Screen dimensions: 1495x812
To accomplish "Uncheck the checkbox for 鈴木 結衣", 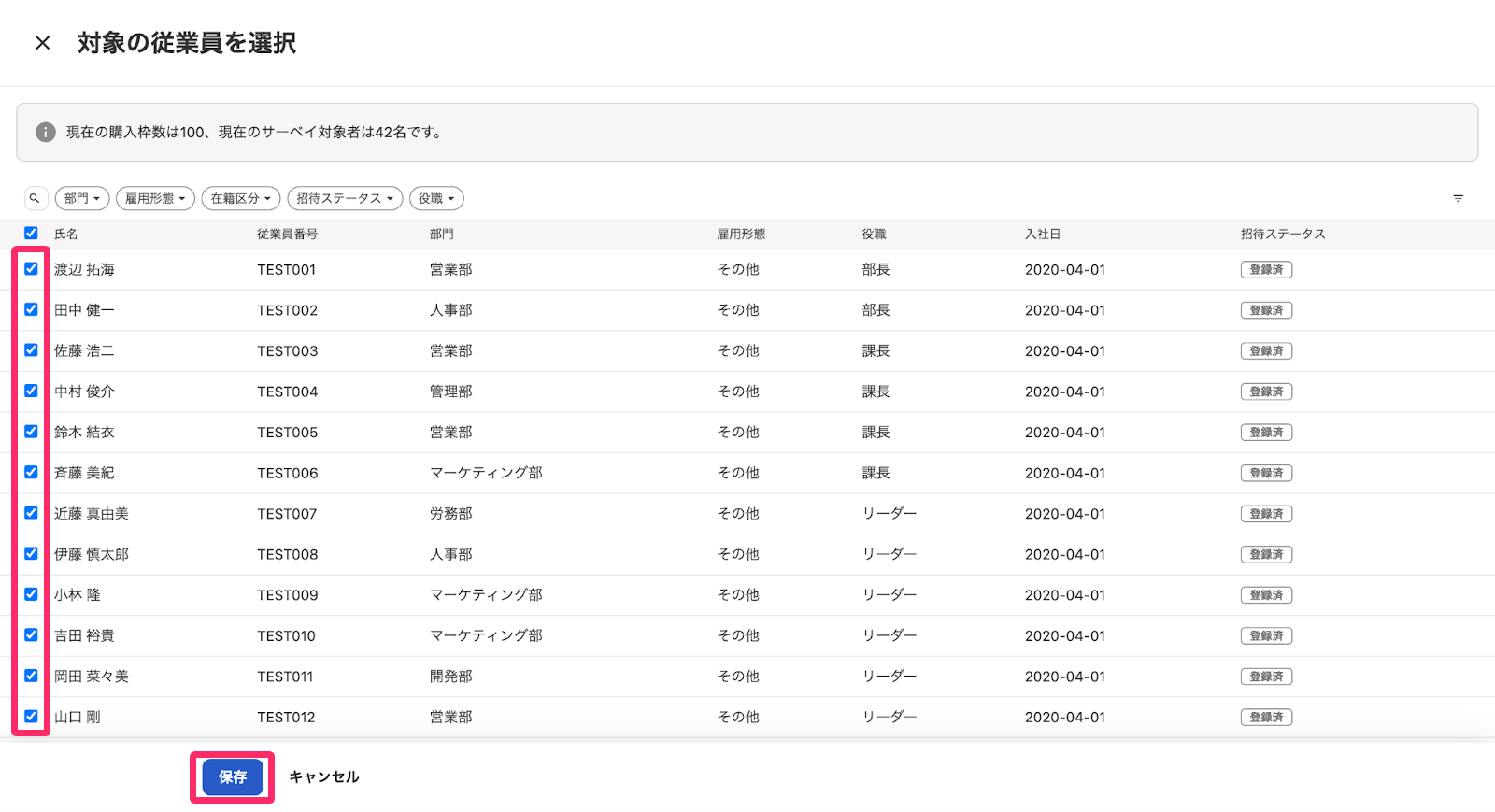I will [x=31, y=432].
